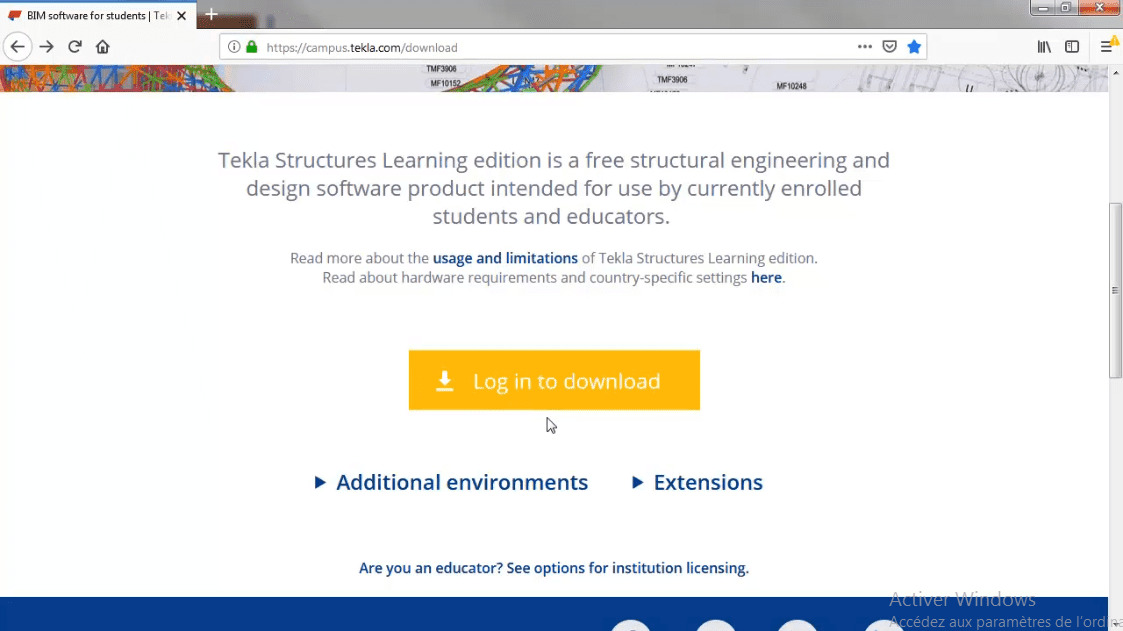Viewport: 1123px width, 631px height.
Task: Go back using the browser back arrow
Action: click(17, 47)
